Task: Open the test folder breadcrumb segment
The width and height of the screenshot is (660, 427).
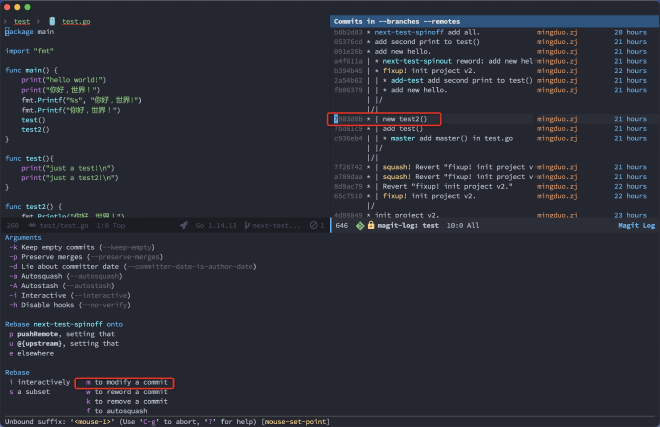Action: [x=22, y=20]
